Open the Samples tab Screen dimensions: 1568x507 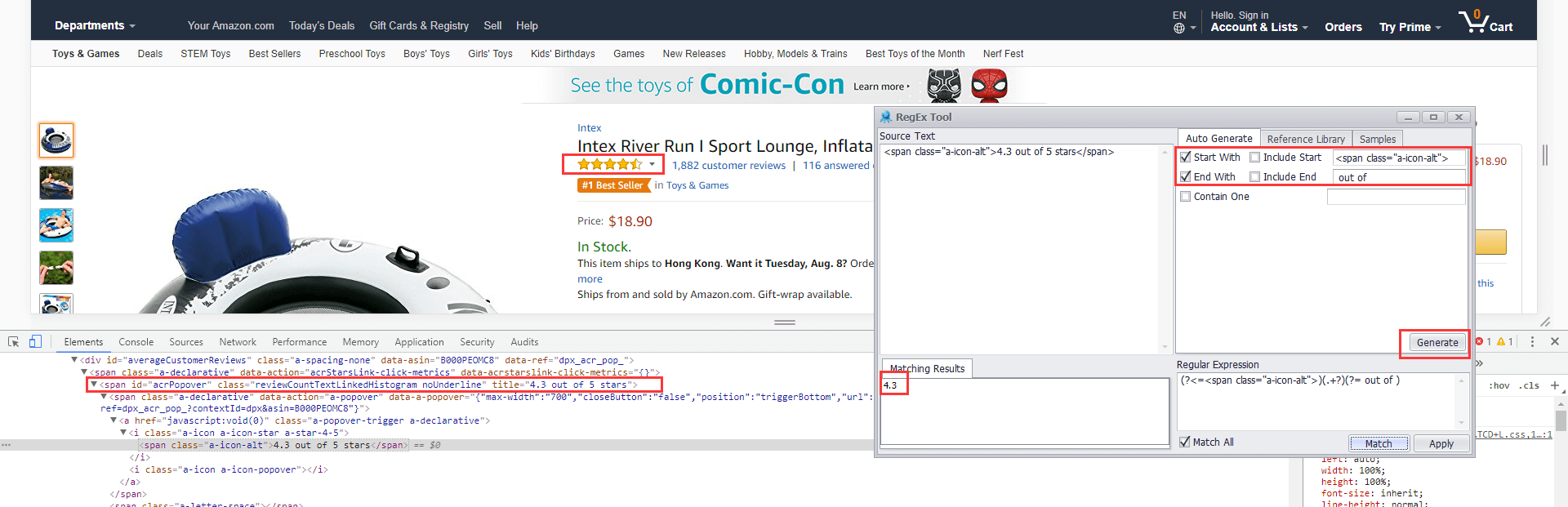1378,139
